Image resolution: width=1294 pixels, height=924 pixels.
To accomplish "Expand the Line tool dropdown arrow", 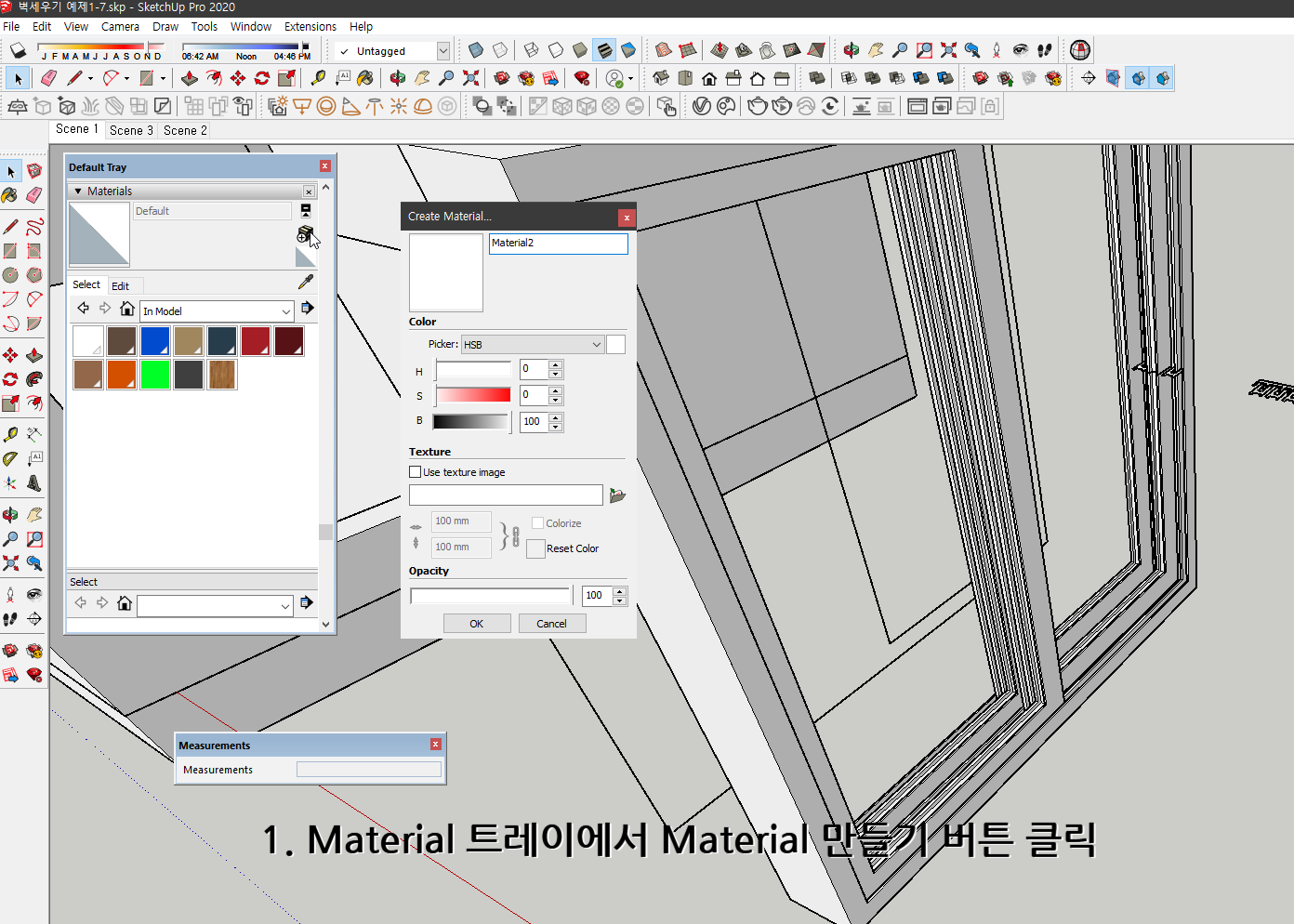I will click(x=90, y=79).
